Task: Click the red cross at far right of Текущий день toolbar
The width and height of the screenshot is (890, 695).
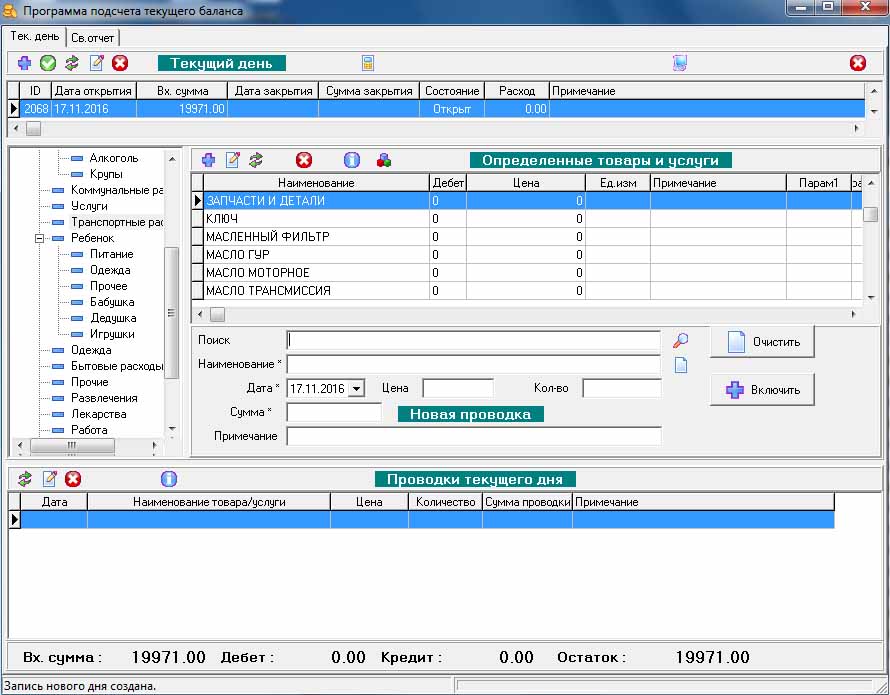Action: click(x=858, y=63)
